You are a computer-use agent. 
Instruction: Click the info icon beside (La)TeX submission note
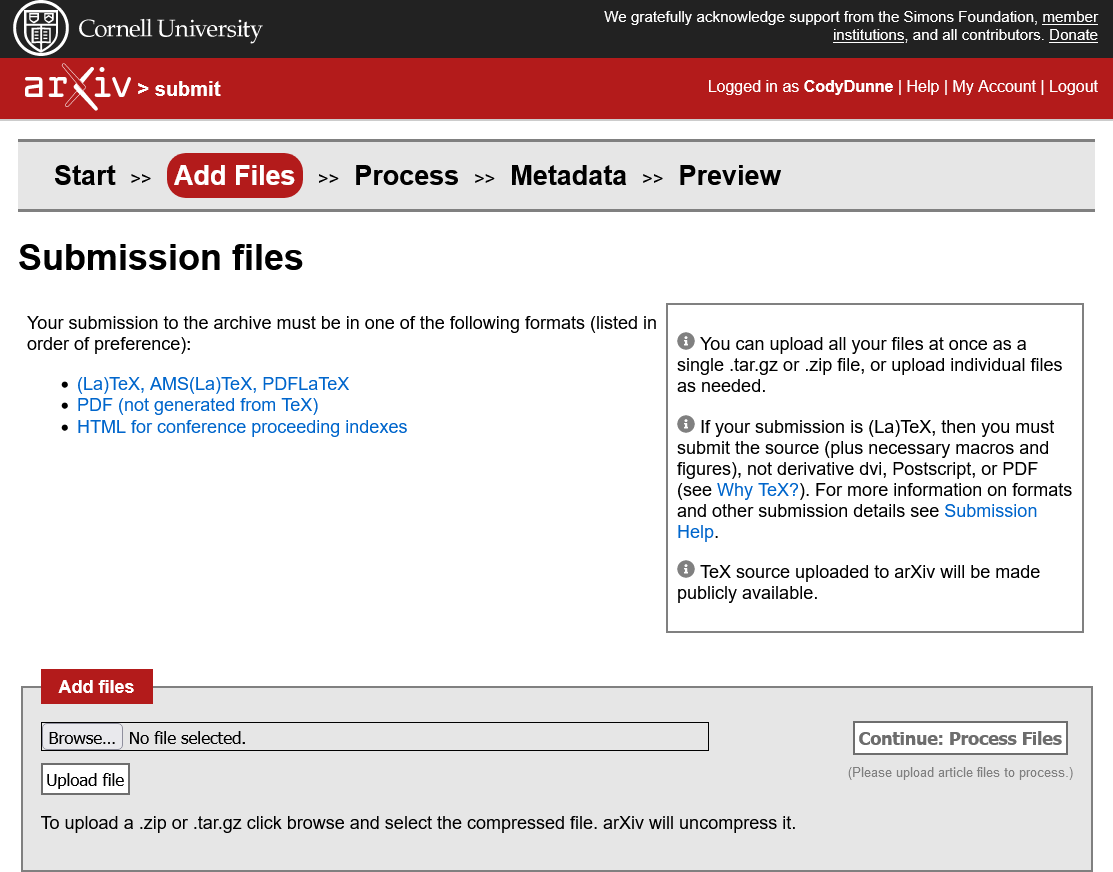click(685, 424)
